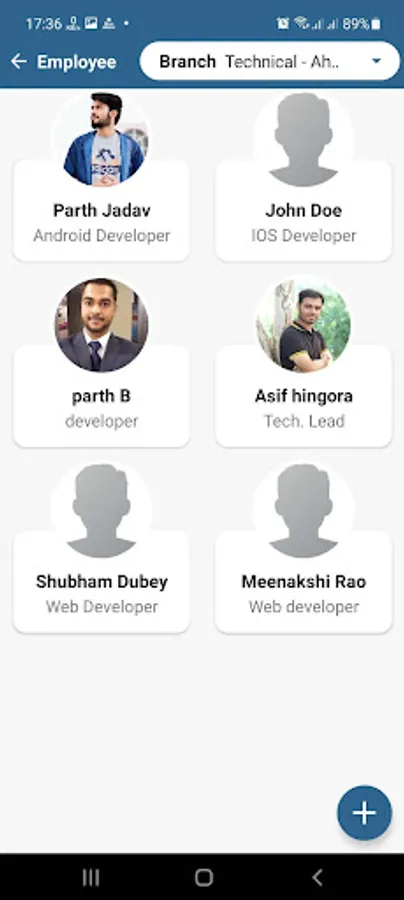Add a new employee with plus button
The height and width of the screenshot is (900, 404).
(x=364, y=813)
